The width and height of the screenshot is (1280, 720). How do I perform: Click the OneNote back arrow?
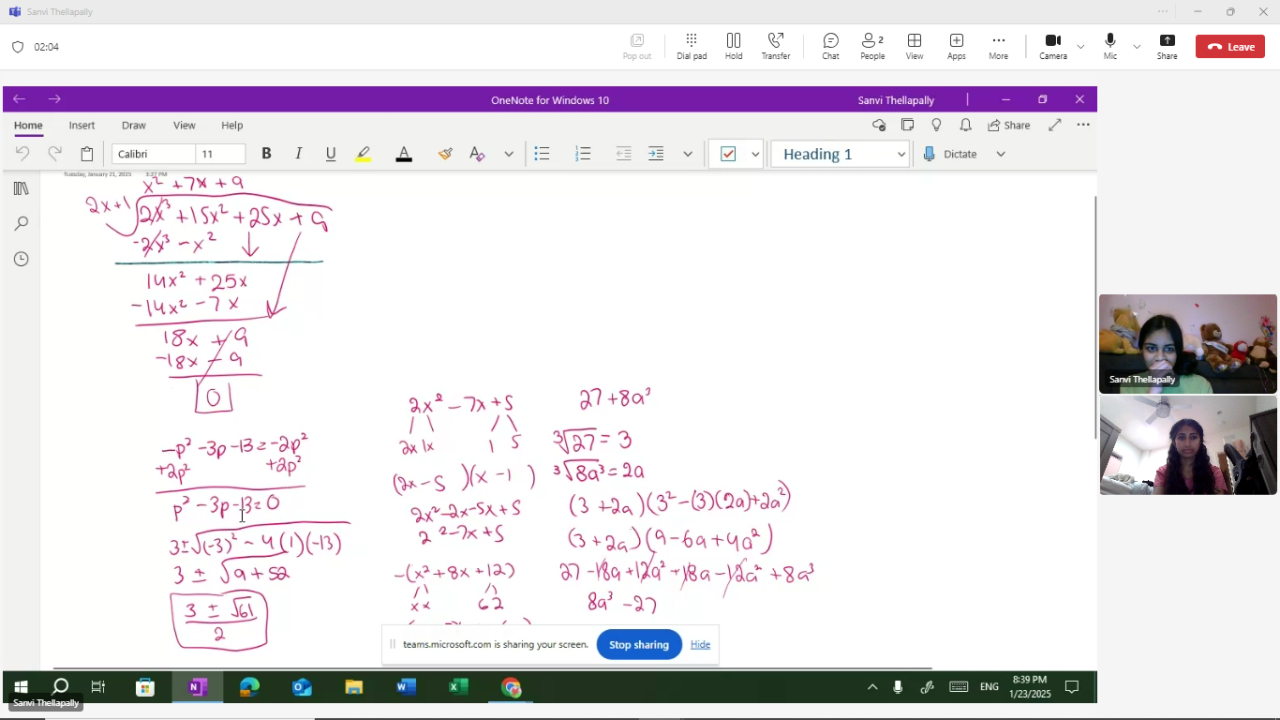point(19,99)
